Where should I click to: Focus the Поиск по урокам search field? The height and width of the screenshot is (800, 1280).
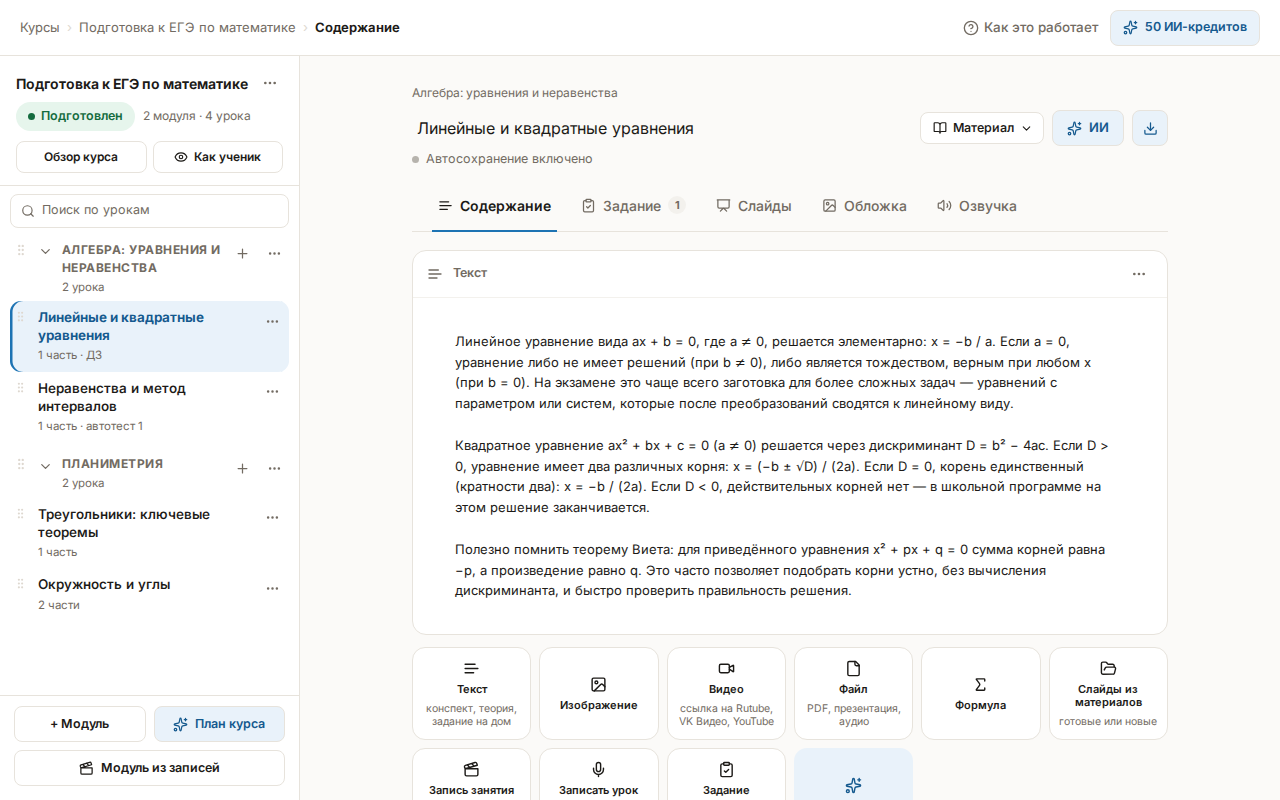(x=150, y=211)
